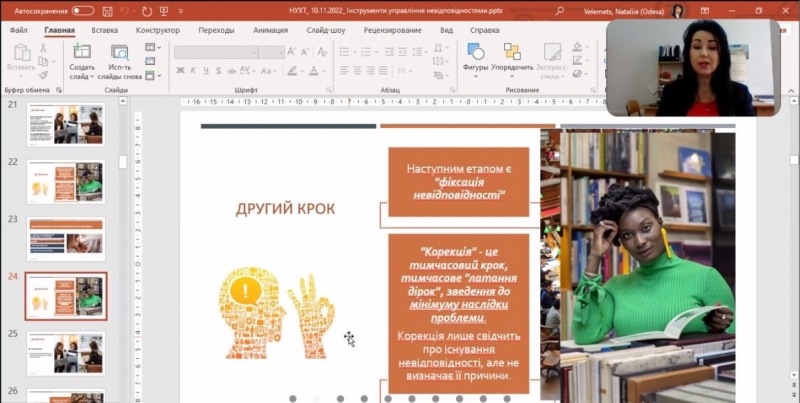
Task: Select the slide 25 thumbnail
Action: pos(66,354)
